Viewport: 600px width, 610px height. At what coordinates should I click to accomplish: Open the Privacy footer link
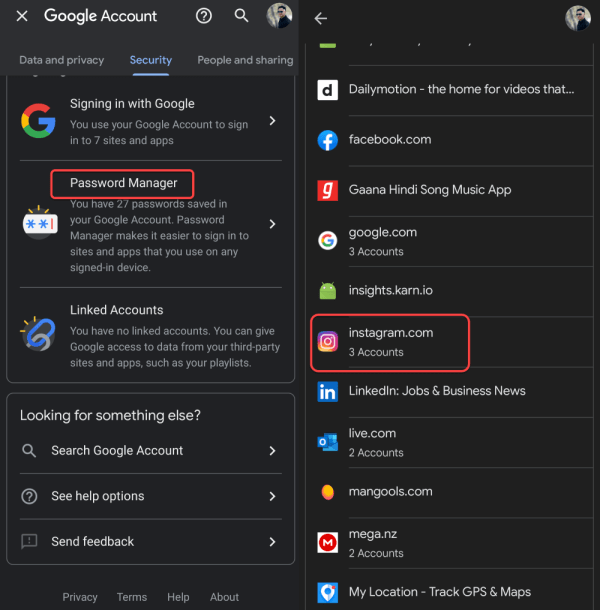80,597
